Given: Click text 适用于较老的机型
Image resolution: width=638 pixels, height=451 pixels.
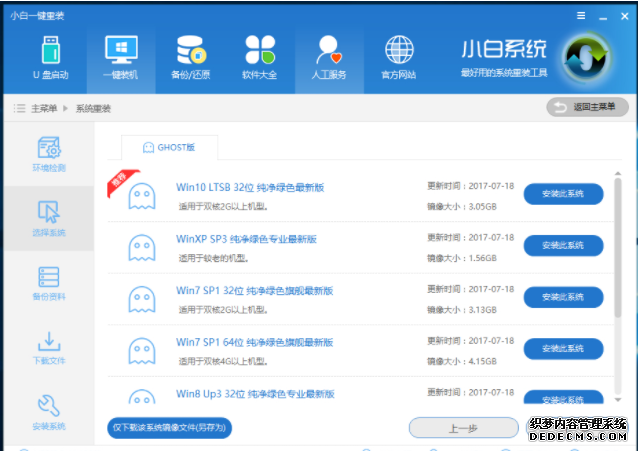Looking at the screenshot, I should coord(214,258).
